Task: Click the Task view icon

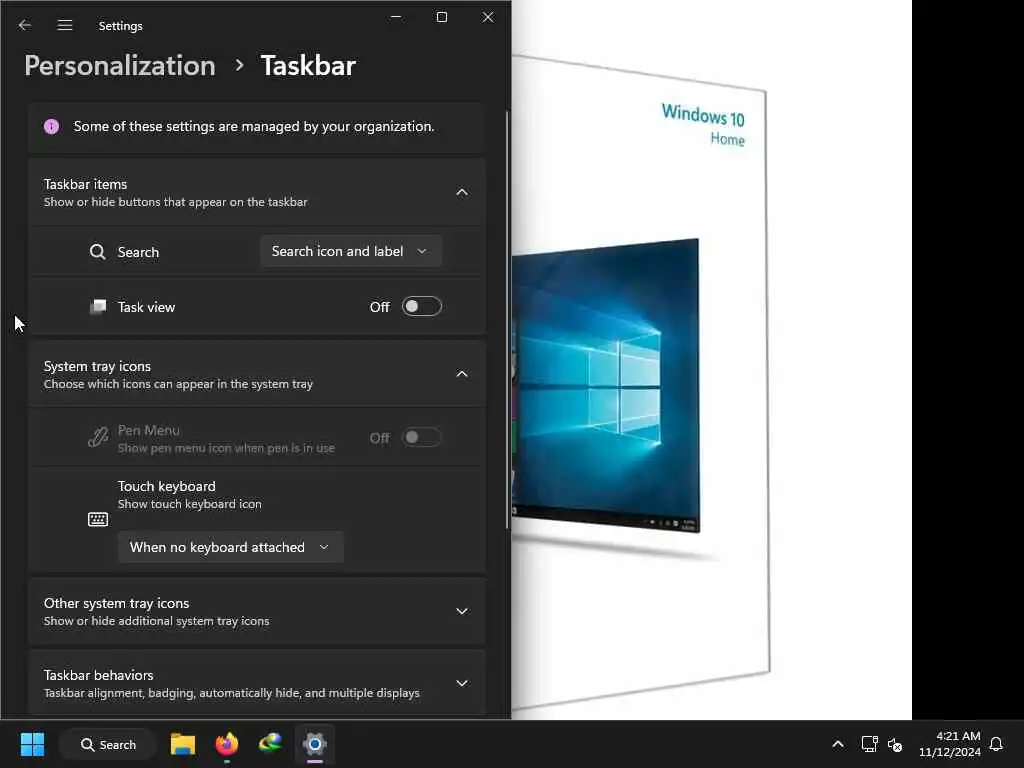Action: tap(98, 307)
